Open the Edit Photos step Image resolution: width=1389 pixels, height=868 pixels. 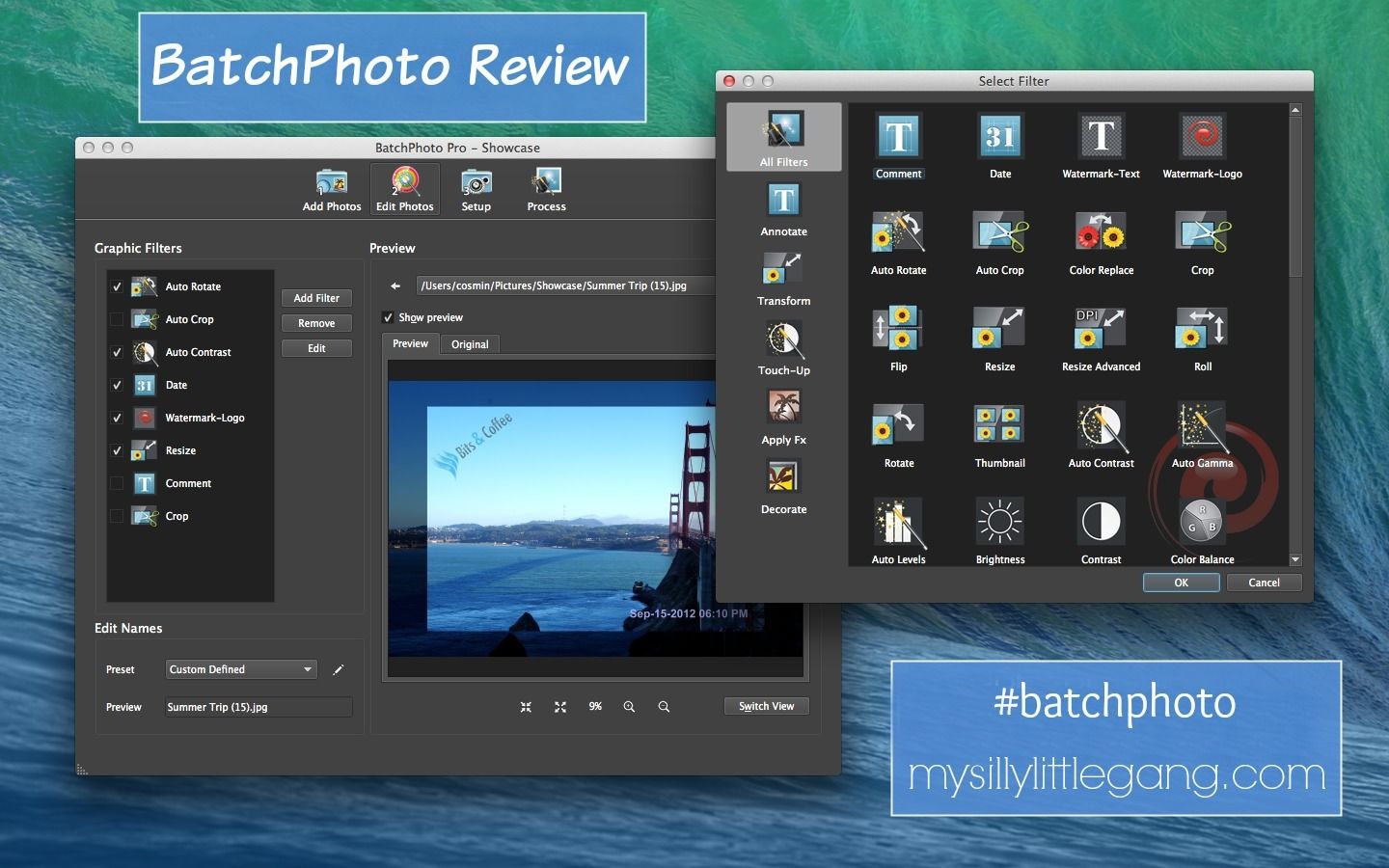tap(405, 189)
